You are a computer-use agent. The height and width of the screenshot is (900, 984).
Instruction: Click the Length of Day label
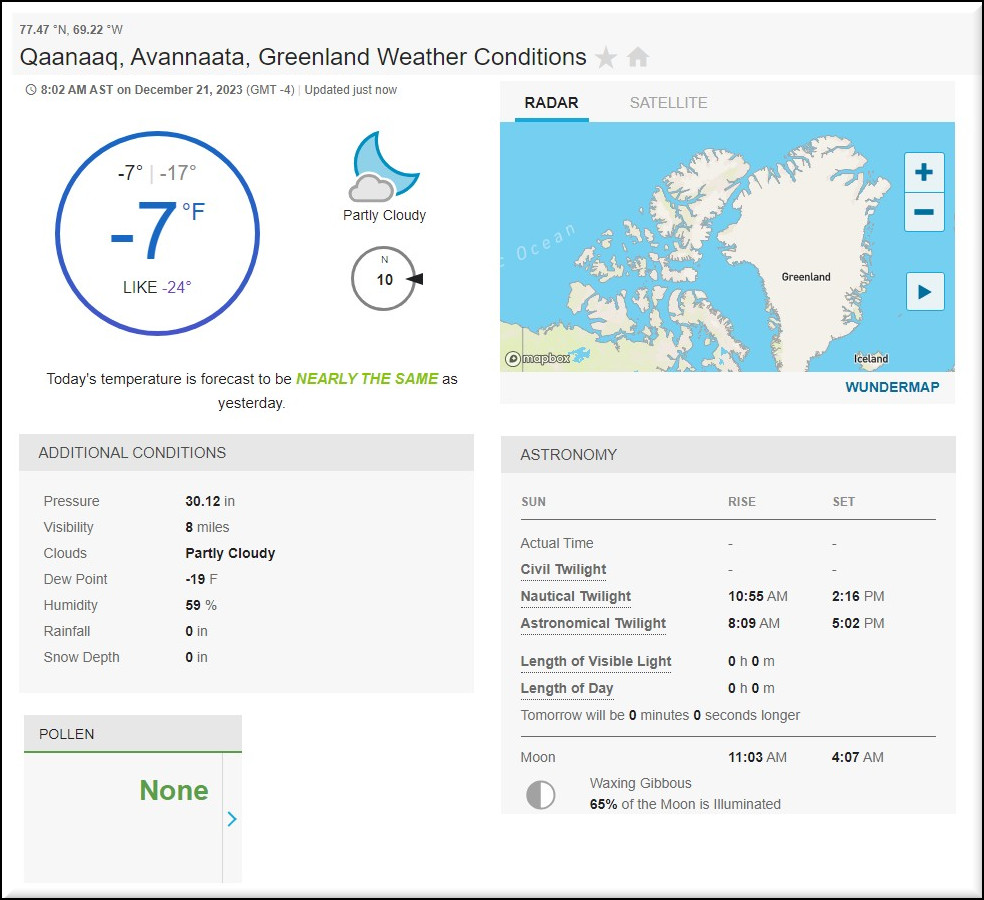point(567,688)
